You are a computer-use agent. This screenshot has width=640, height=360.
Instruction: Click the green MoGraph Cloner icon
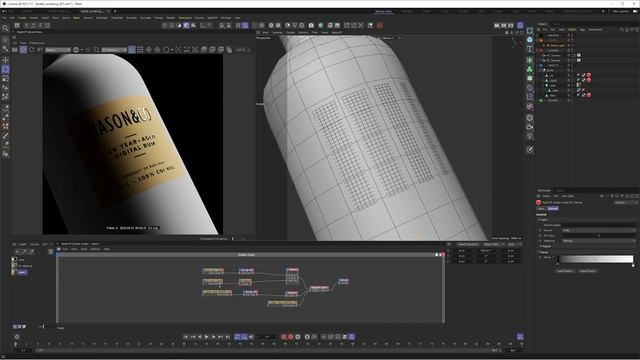(x=530, y=69)
